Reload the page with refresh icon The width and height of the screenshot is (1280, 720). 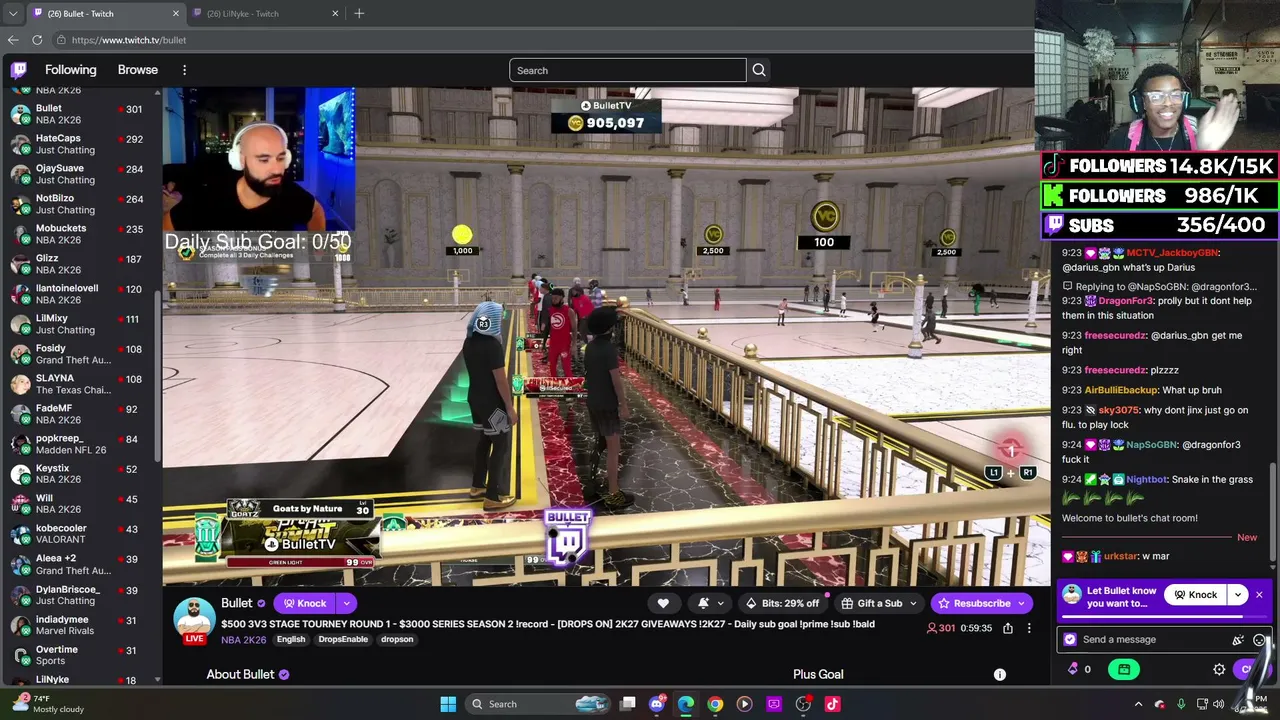pos(37,40)
